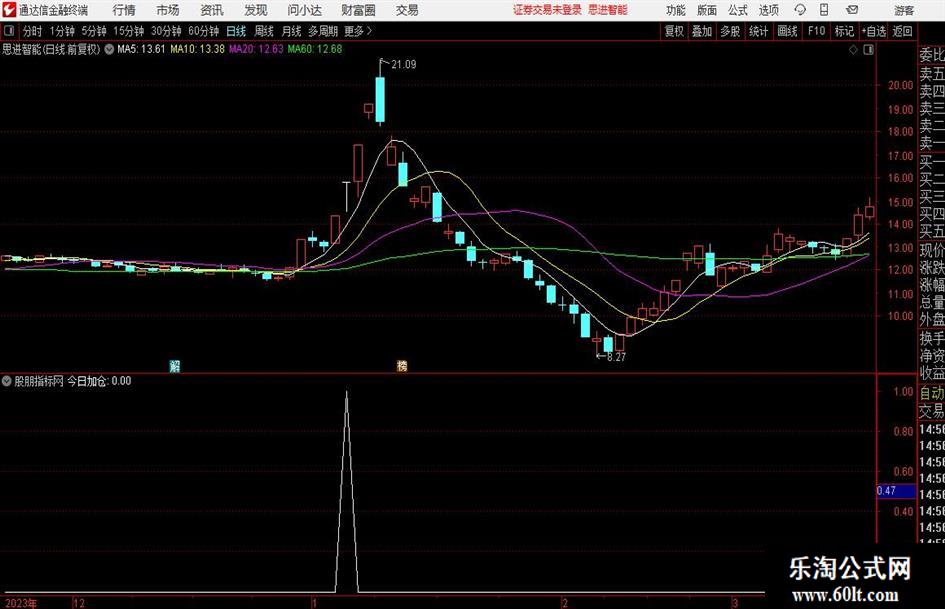
Task: Open the 行情 menu
Action: pos(124,10)
